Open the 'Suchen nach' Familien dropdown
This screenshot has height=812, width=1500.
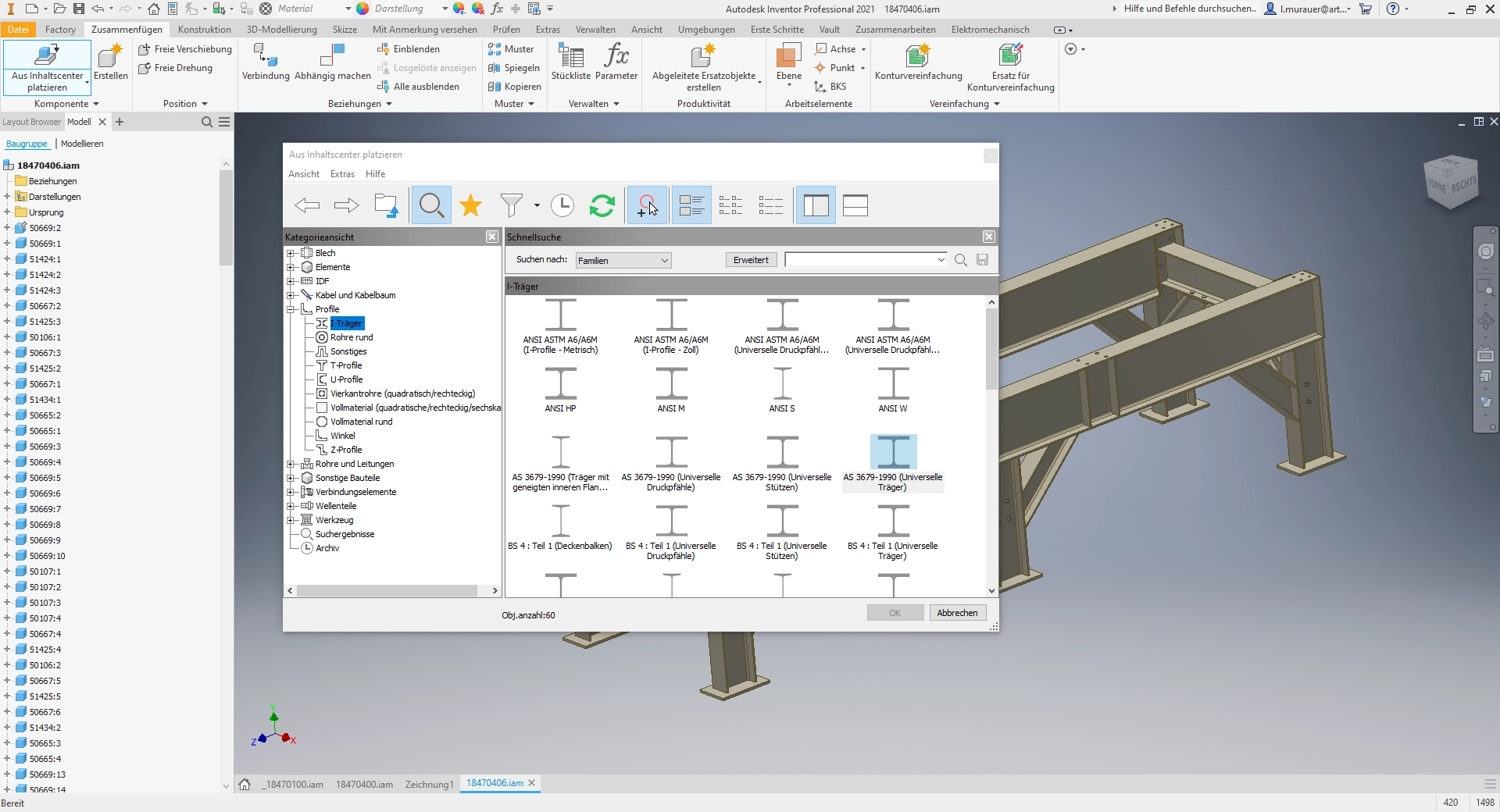tap(623, 261)
